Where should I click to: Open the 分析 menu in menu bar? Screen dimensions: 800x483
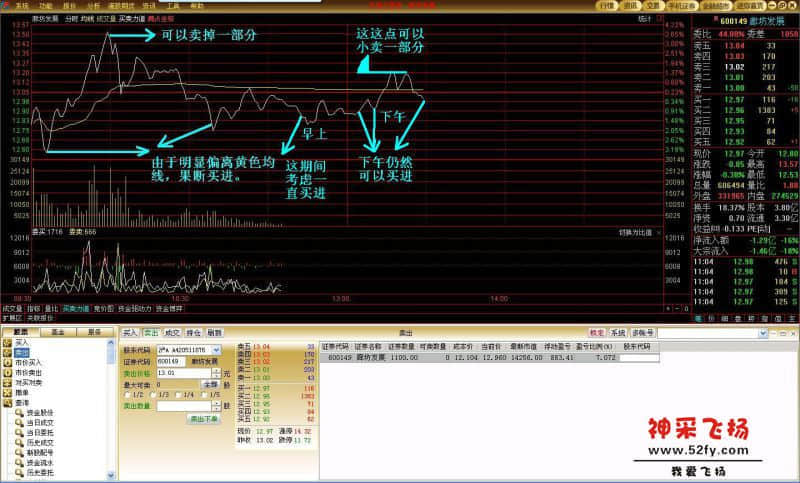tap(93, 5)
